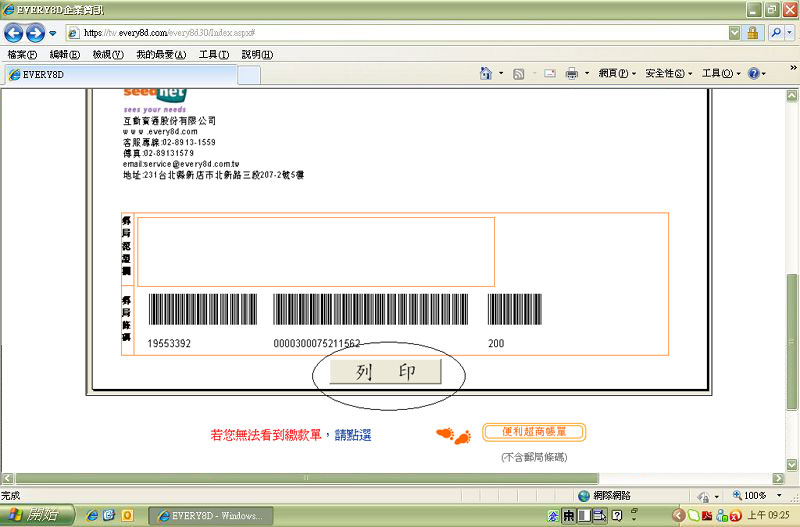Go back with the browser Back arrow

pos(13,33)
